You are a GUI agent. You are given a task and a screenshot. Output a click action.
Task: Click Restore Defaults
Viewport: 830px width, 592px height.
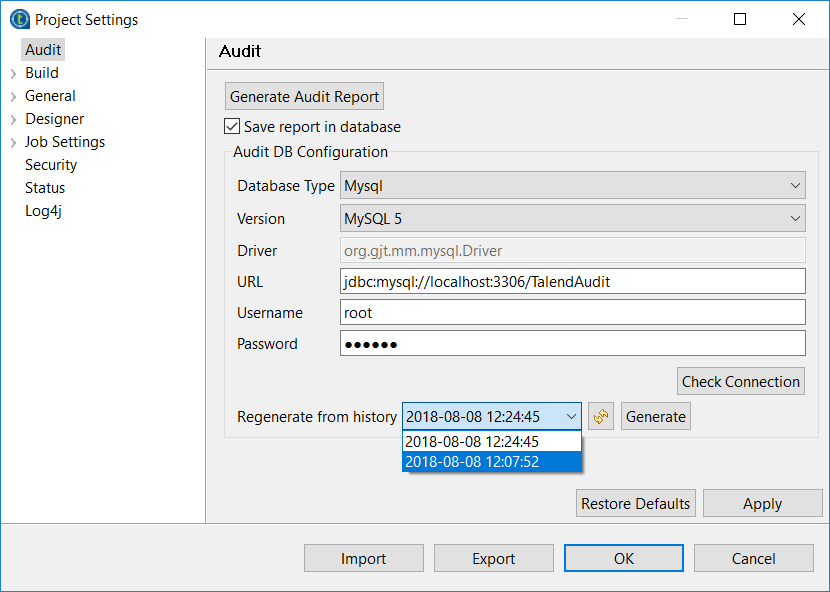click(x=635, y=504)
